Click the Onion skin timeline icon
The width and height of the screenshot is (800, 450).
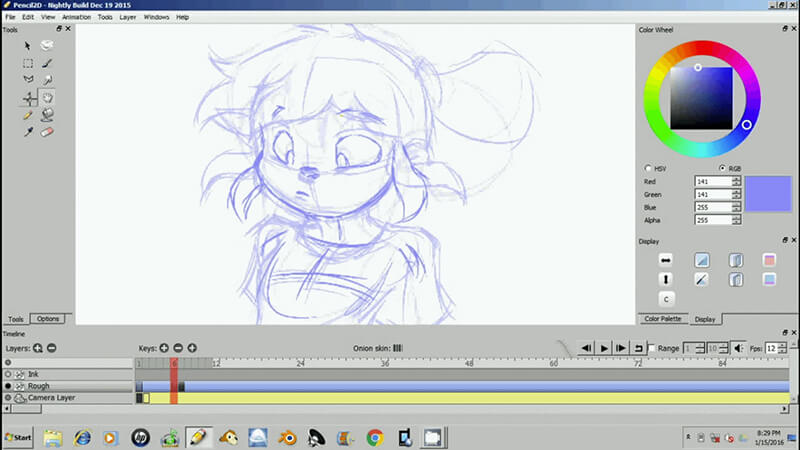coord(398,348)
